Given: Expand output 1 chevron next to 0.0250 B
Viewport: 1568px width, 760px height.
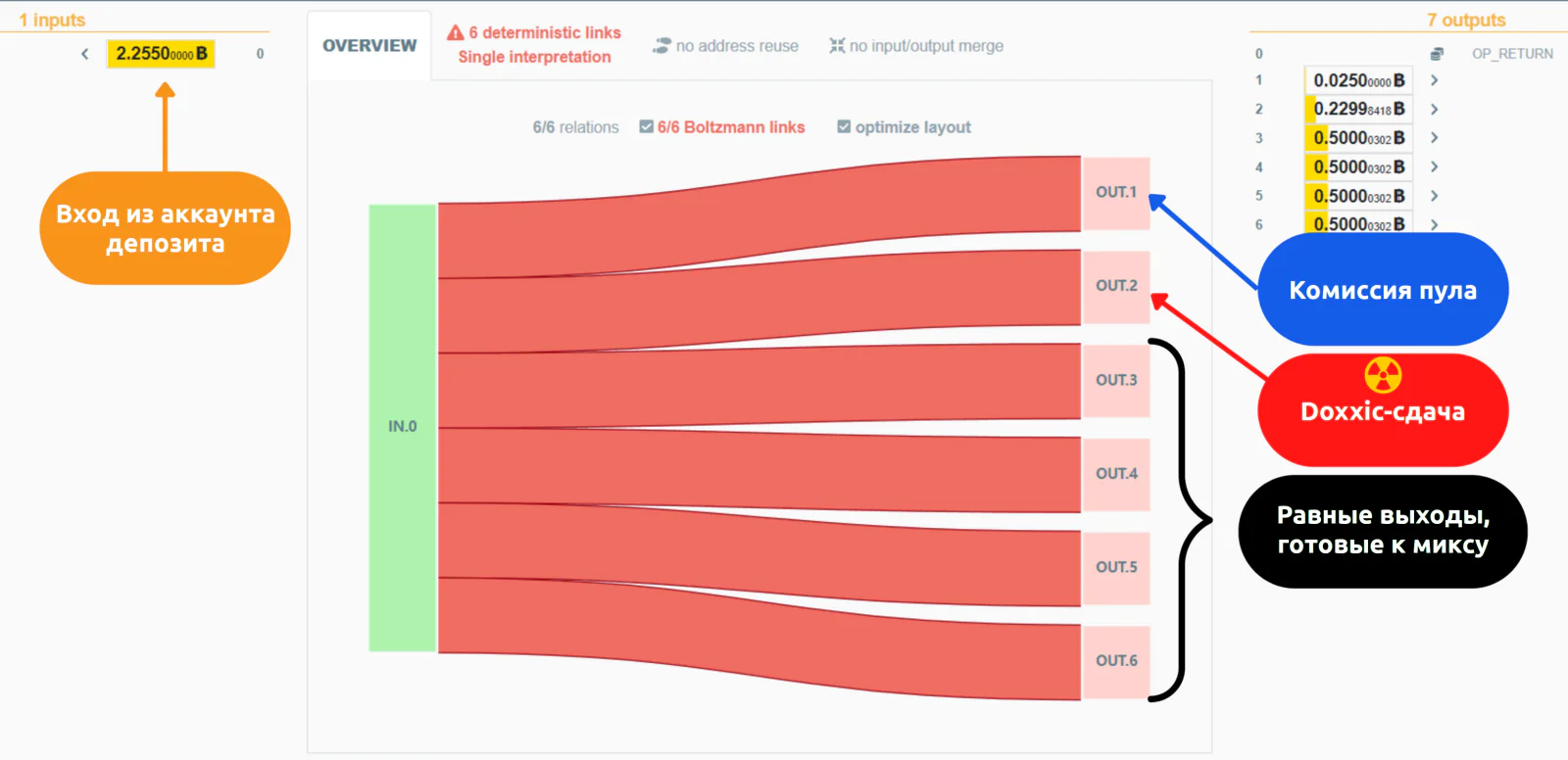Looking at the screenshot, I should 1434,80.
